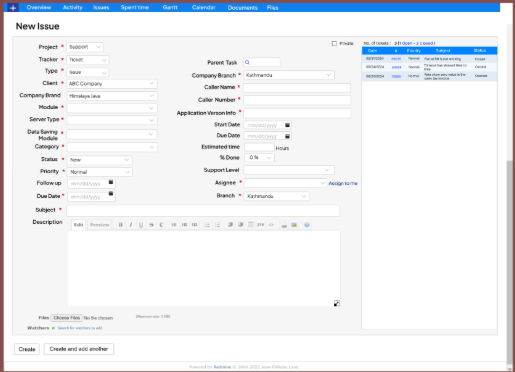515x372 pixels.
Task: Open the Gantt tab
Action: pos(170,7)
